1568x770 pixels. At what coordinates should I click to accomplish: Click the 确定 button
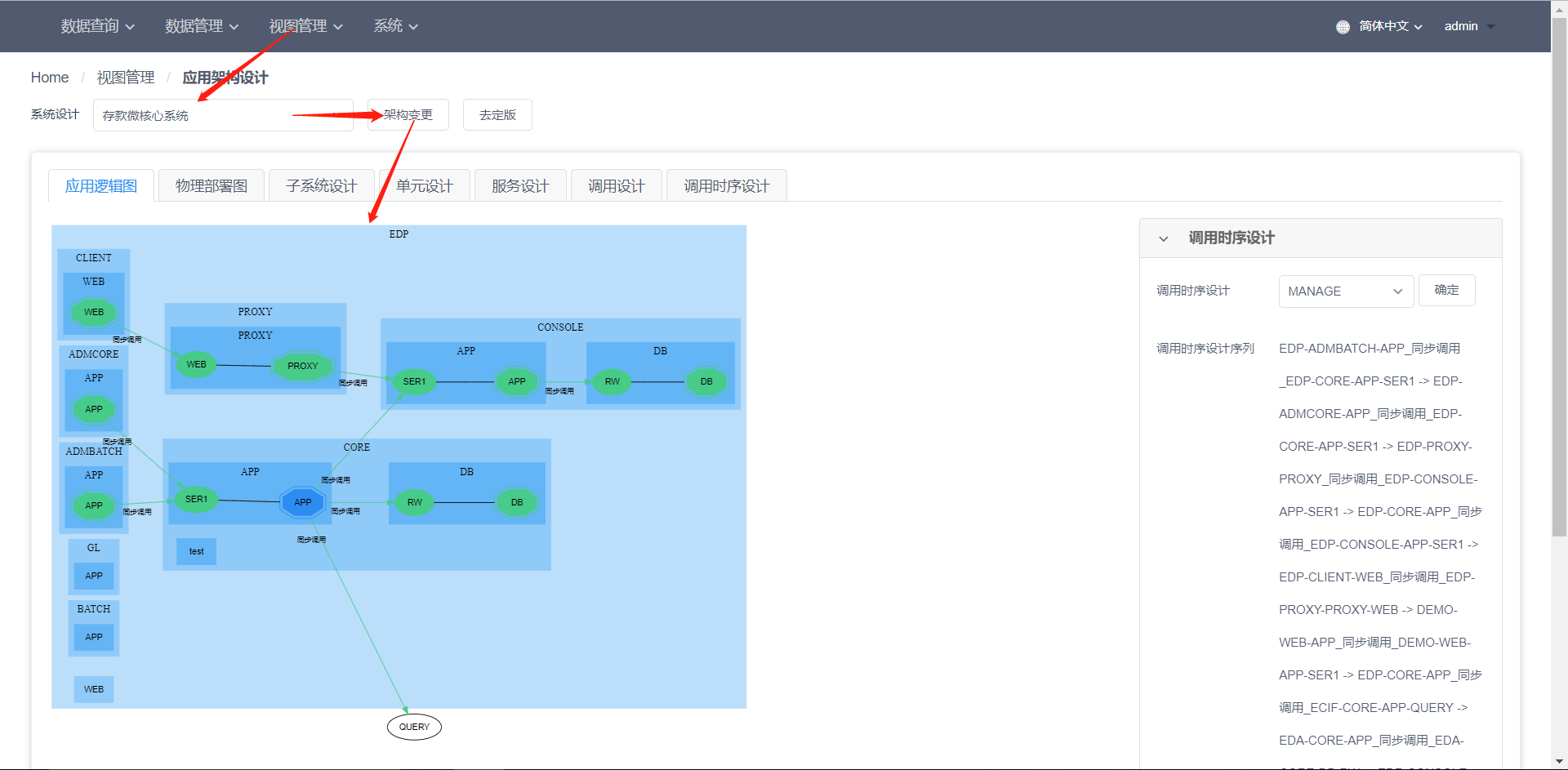coord(1447,291)
